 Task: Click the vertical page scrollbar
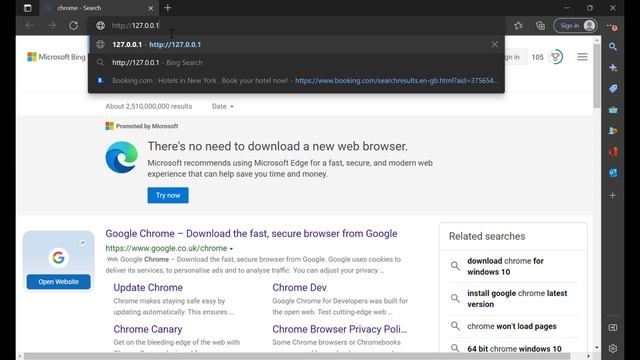(x=597, y=76)
